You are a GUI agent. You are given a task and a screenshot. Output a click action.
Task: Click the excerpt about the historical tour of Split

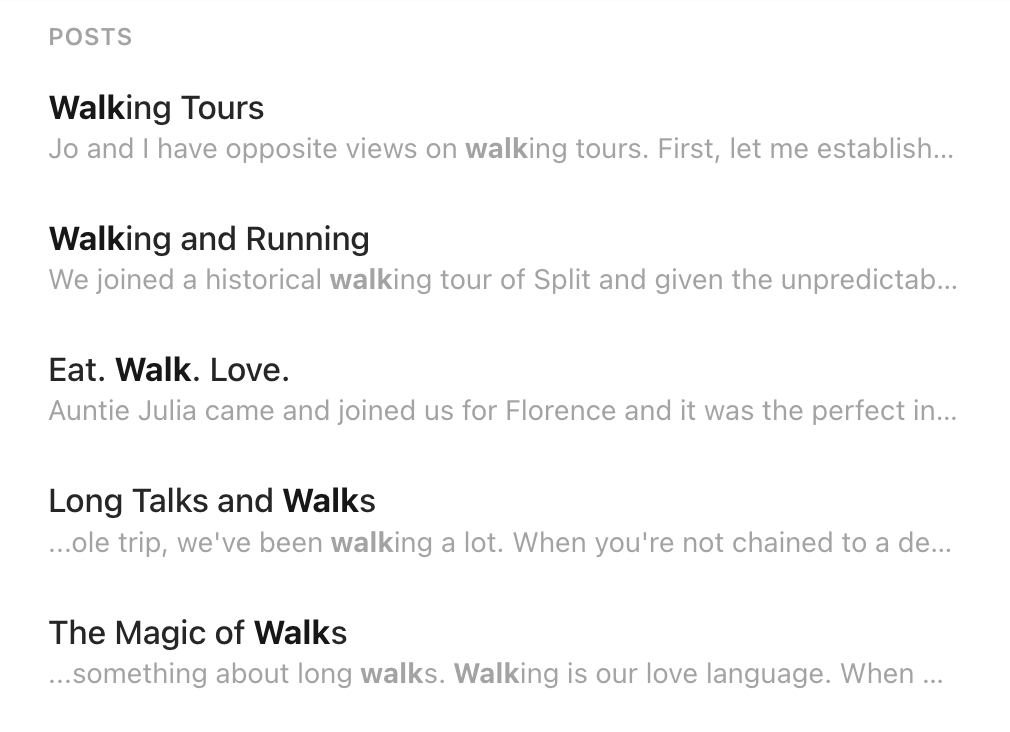[502, 280]
